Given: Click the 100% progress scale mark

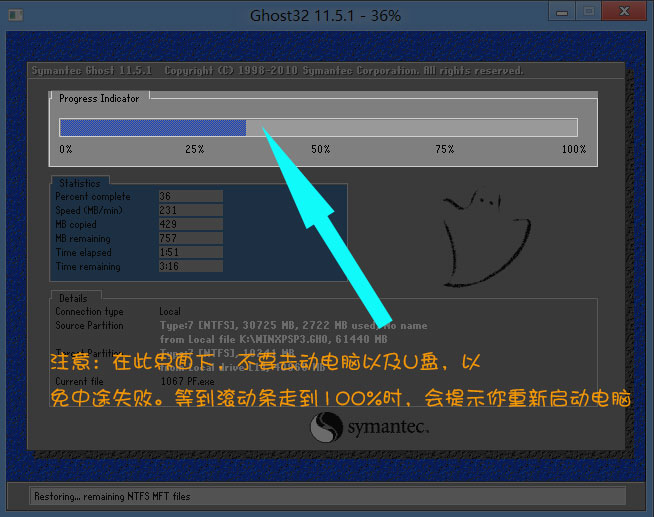Looking at the screenshot, I should coord(574,149).
